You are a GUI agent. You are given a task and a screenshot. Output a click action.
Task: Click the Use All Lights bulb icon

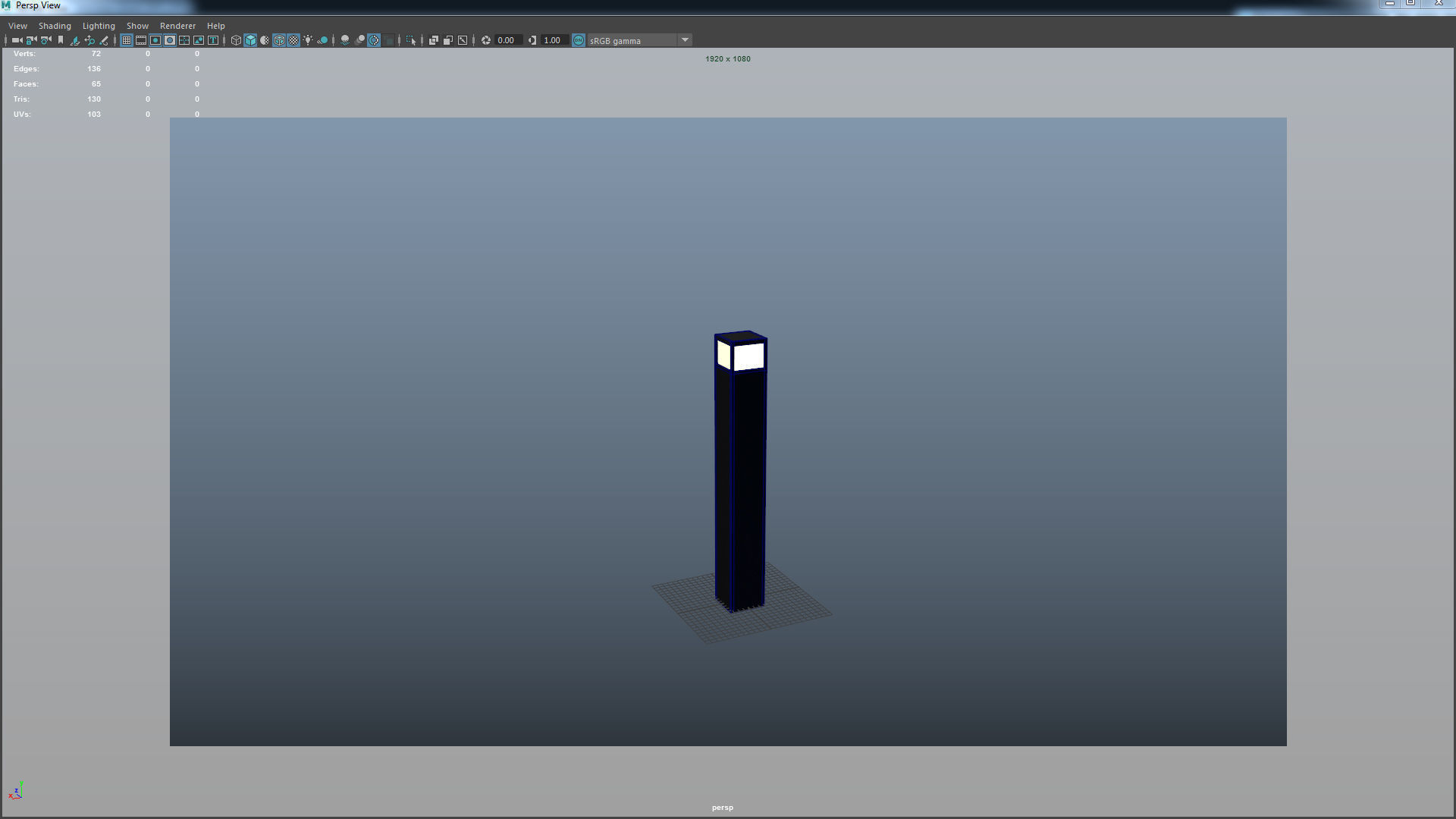[x=308, y=40]
